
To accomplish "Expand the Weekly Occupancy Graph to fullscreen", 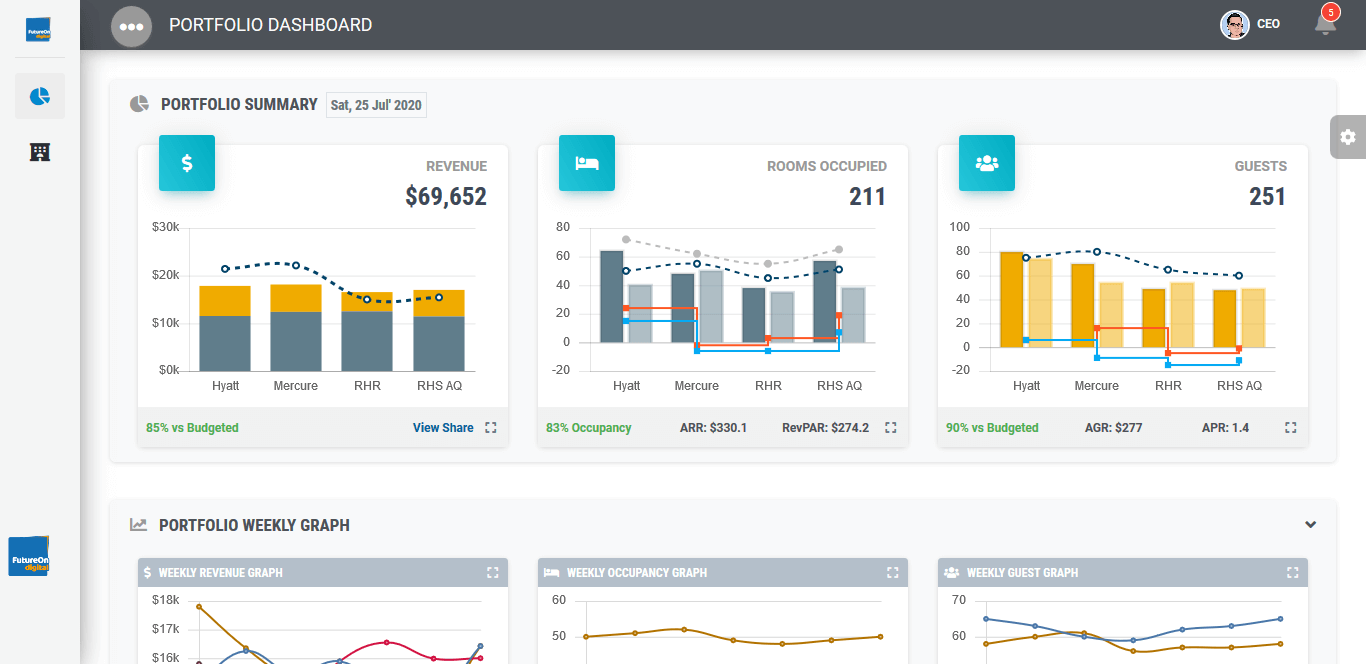I will (x=892, y=573).
